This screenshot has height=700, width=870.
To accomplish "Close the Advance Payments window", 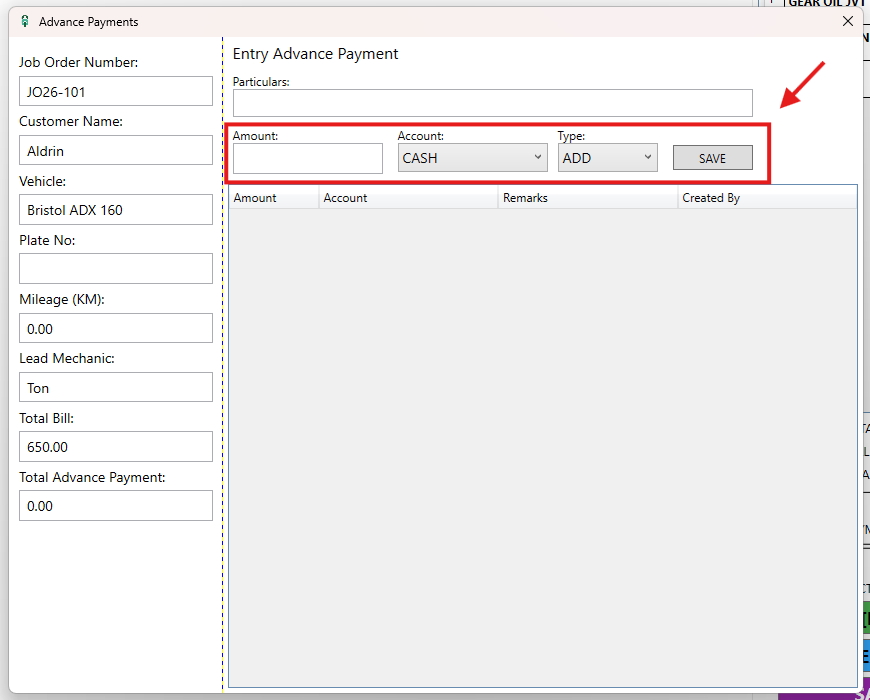I will click(x=848, y=21).
